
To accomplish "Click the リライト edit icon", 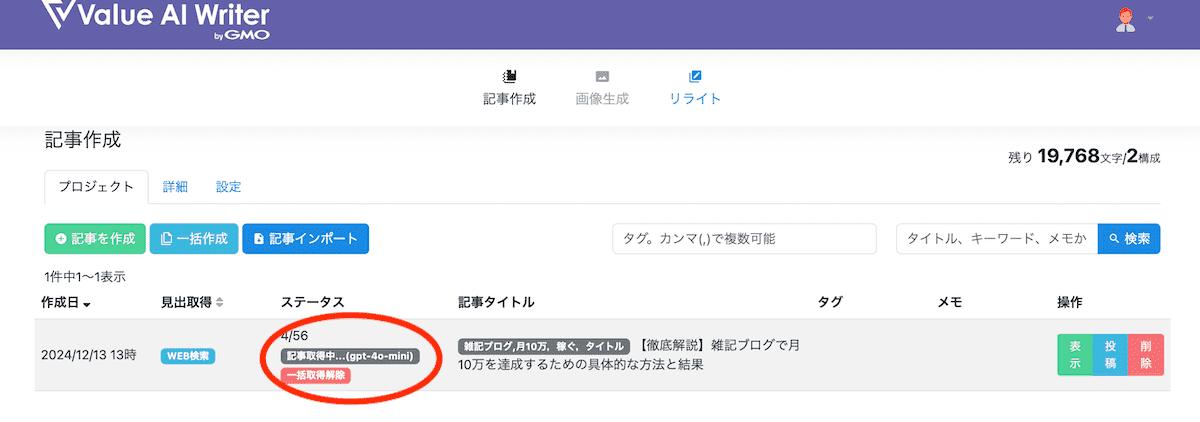I will click(695, 76).
